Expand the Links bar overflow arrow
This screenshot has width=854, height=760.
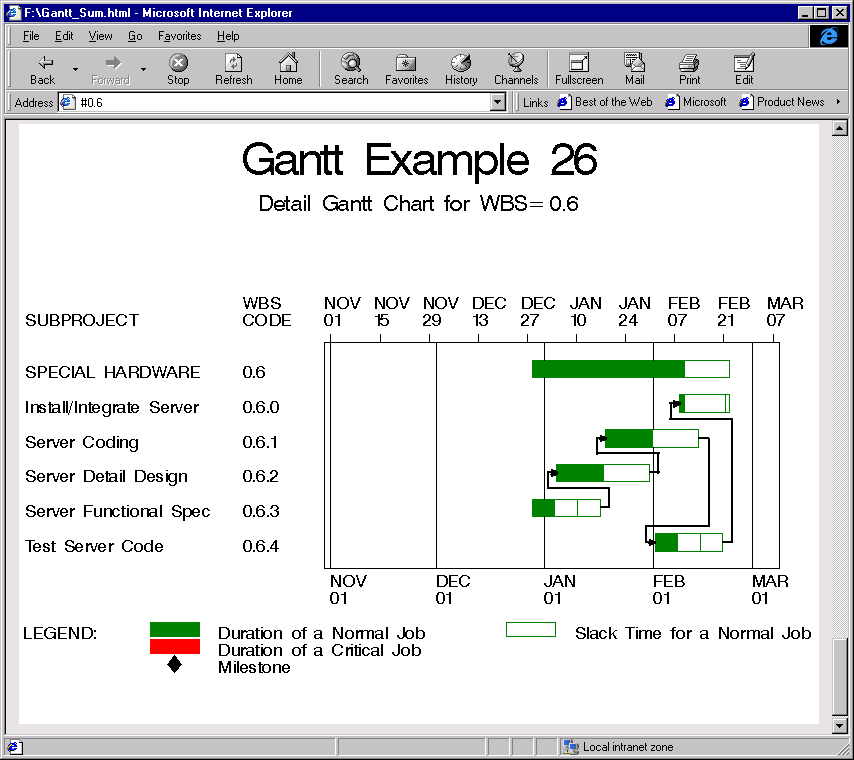pyautogui.click(x=838, y=102)
